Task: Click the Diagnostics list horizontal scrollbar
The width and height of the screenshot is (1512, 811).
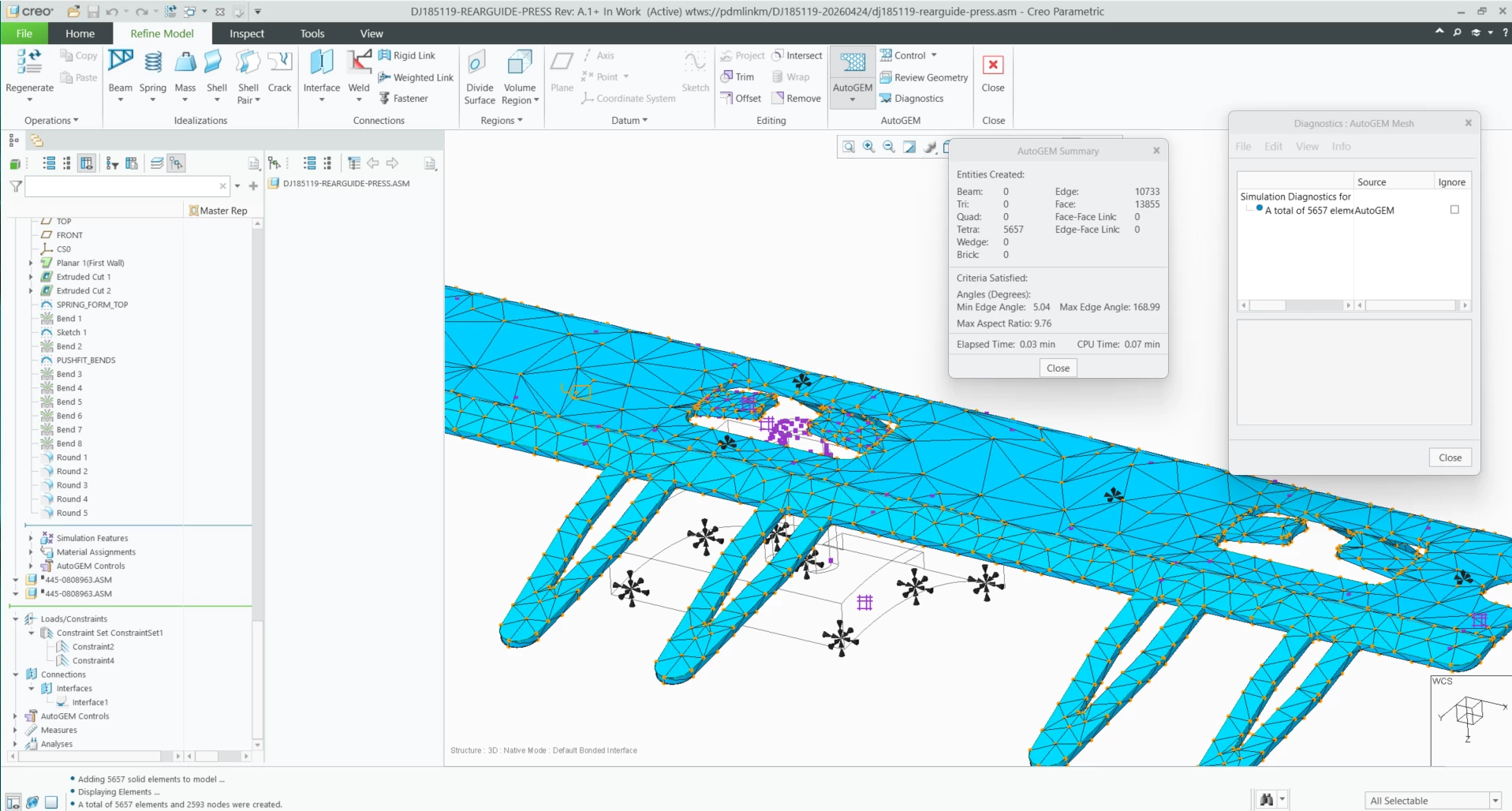Action: 1296,305
